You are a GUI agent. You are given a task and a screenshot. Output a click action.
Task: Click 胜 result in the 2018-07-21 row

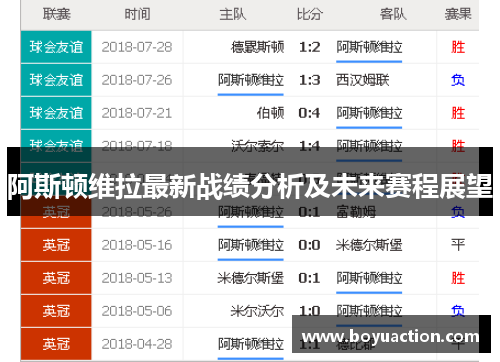[x=458, y=113]
